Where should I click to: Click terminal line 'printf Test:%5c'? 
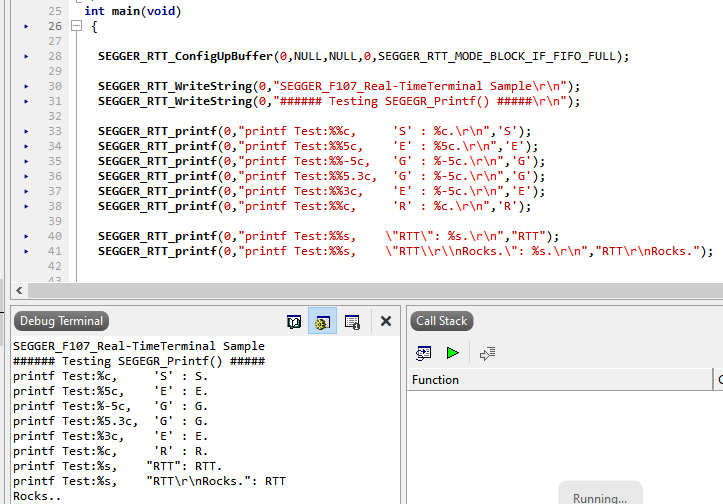111,391
